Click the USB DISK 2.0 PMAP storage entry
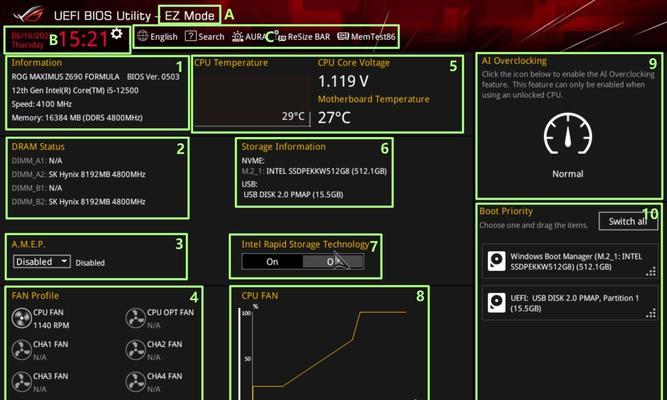The image size is (667, 400). [293, 194]
